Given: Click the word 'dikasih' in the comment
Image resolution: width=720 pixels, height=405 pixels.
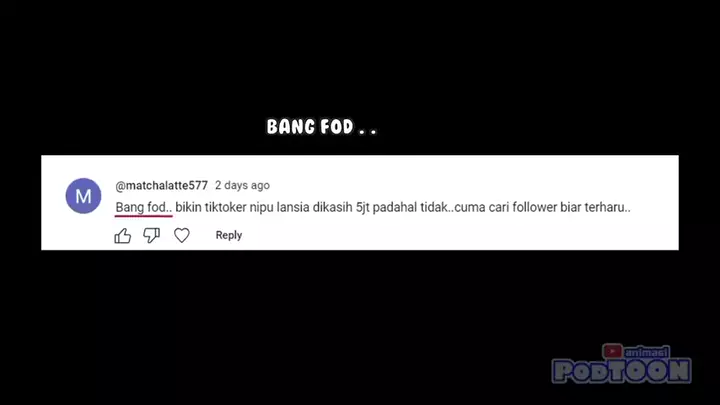Looking at the screenshot, I should point(332,208).
